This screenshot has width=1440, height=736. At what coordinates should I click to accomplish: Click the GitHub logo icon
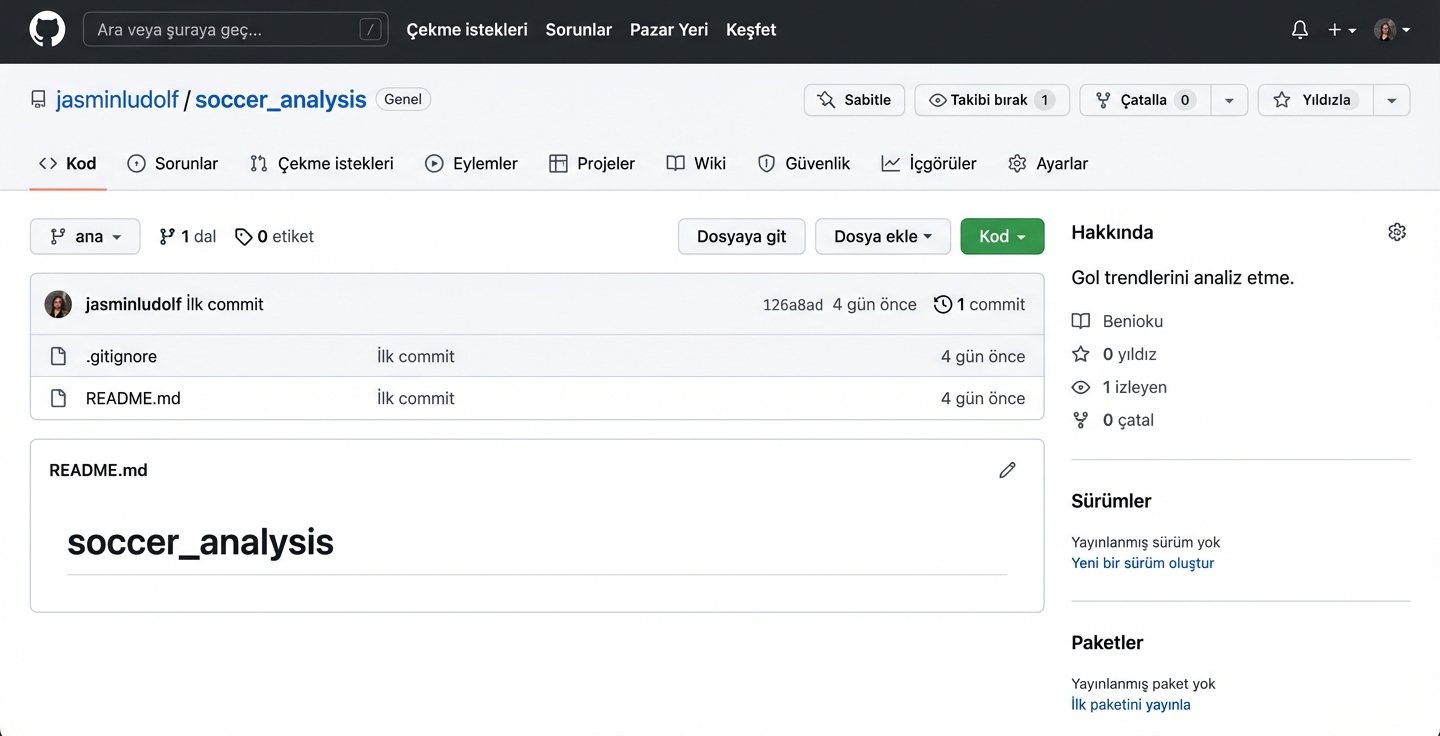tap(47, 30)
